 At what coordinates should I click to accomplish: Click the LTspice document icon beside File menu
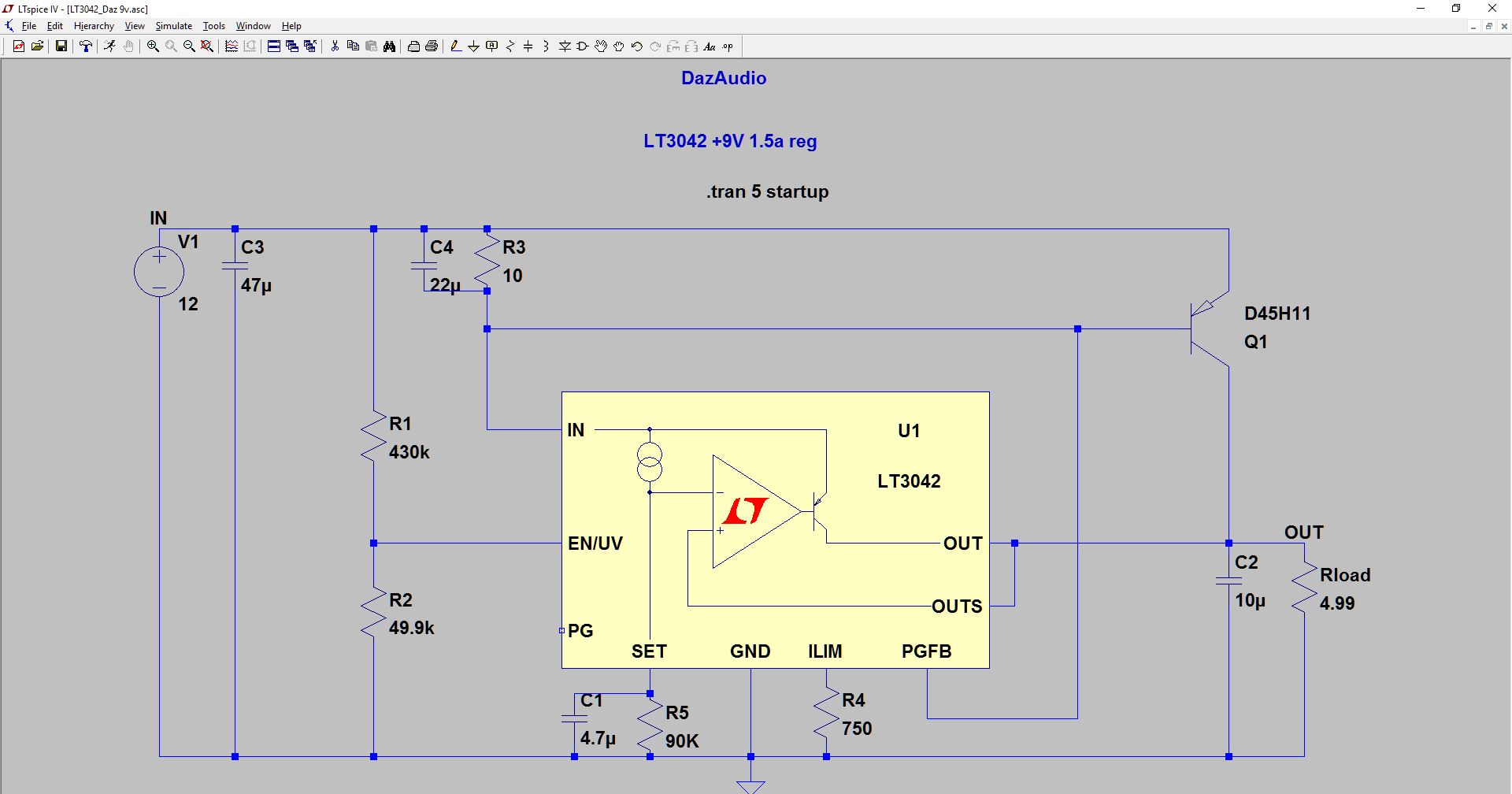[x=9, y=26]
